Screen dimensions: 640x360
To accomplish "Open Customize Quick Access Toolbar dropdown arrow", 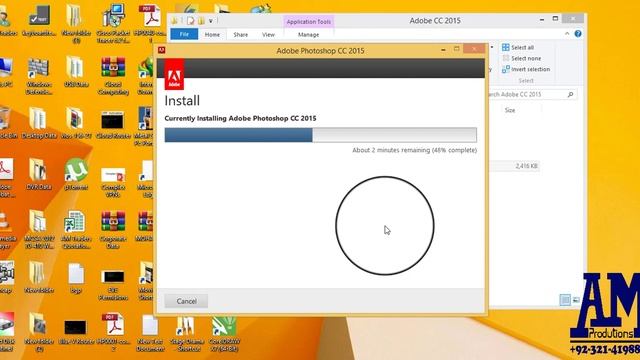I will pos(211,21).
